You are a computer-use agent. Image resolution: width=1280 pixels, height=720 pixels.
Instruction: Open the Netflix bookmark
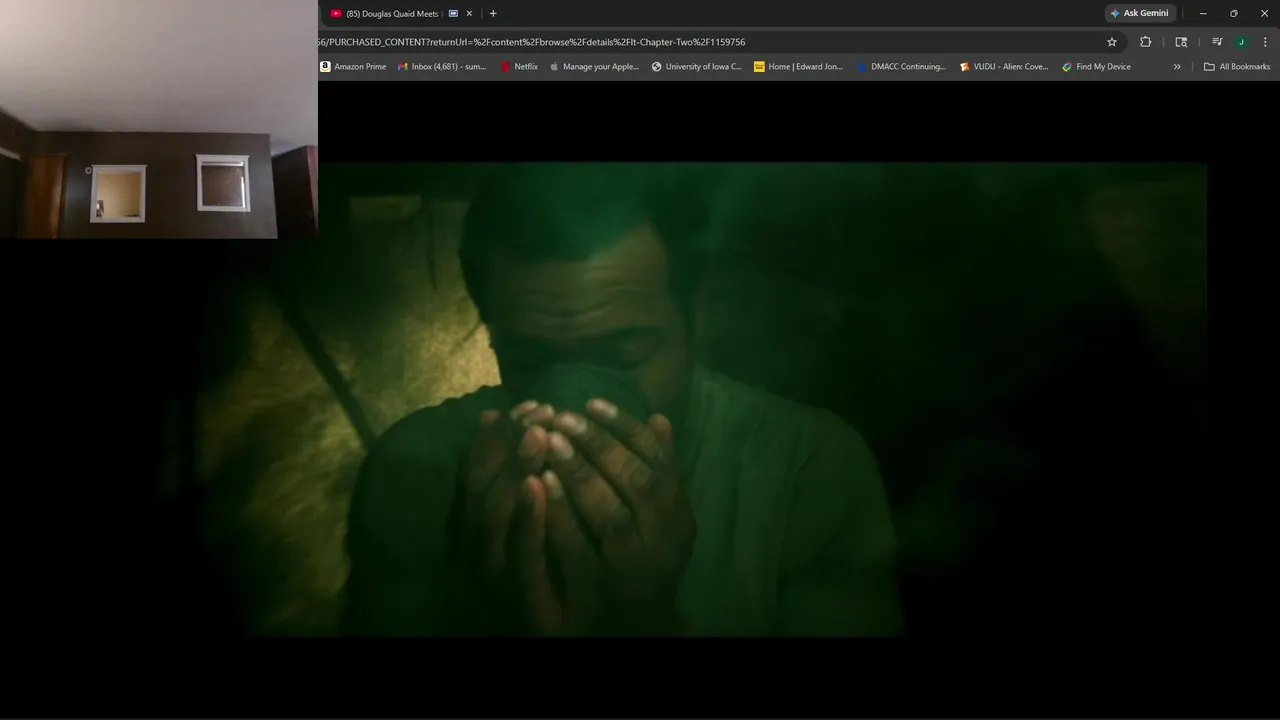tap(519, 67)
